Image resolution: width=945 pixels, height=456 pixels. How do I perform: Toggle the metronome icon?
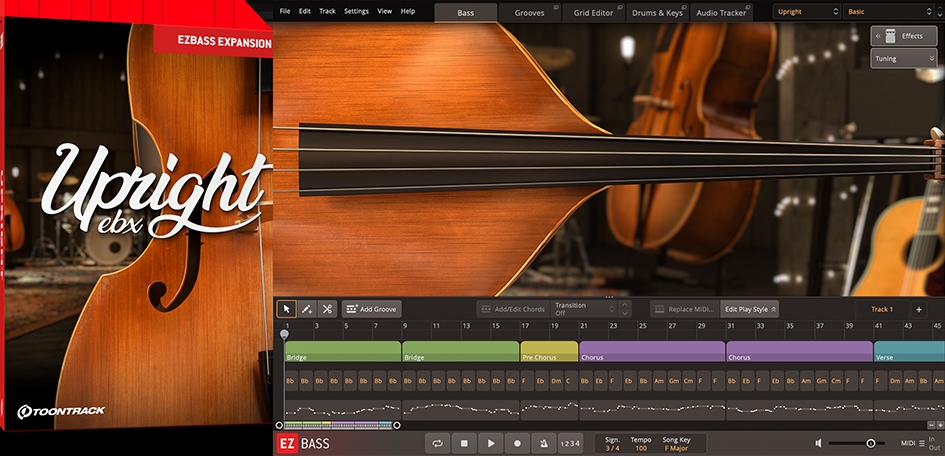point(544,443)
